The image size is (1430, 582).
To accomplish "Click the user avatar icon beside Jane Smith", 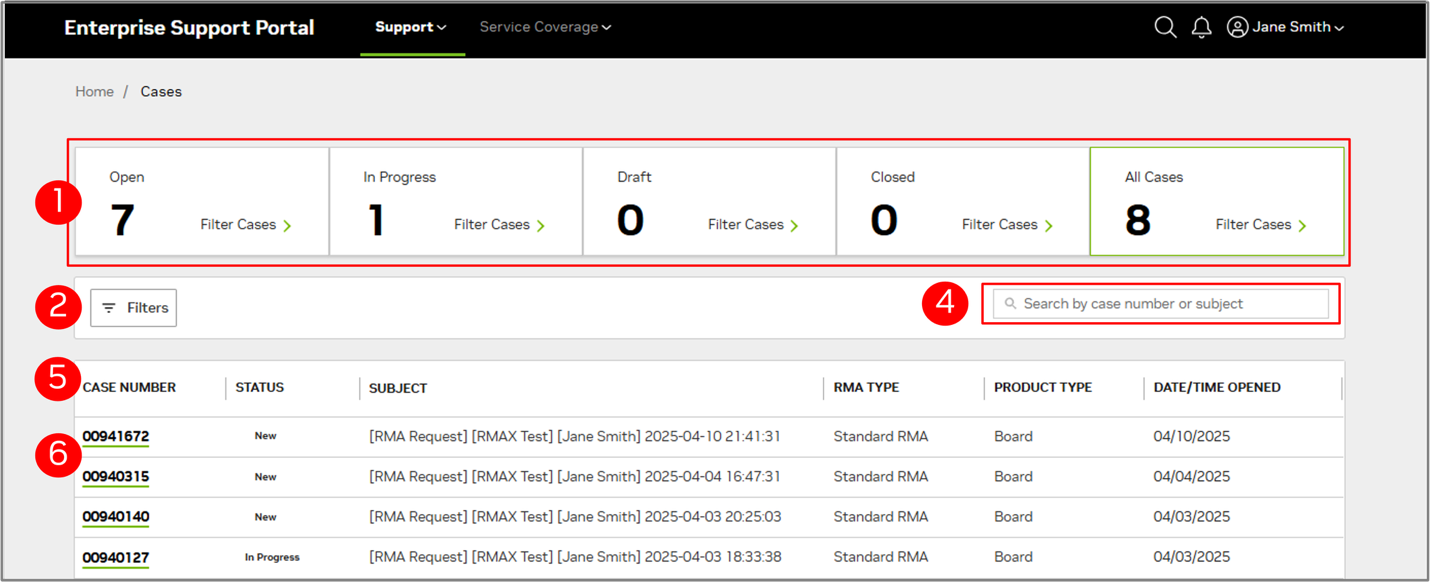I will (x=1237, y=28).
